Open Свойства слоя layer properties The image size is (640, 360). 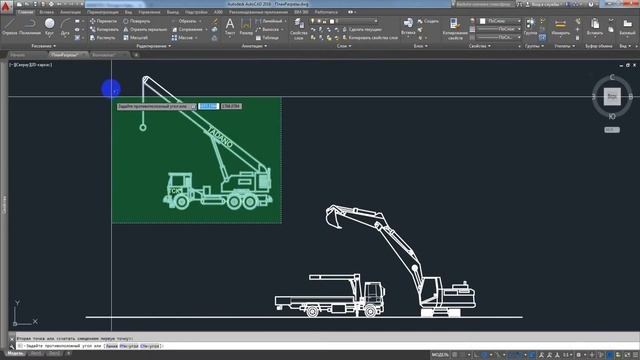pos(299,29)
